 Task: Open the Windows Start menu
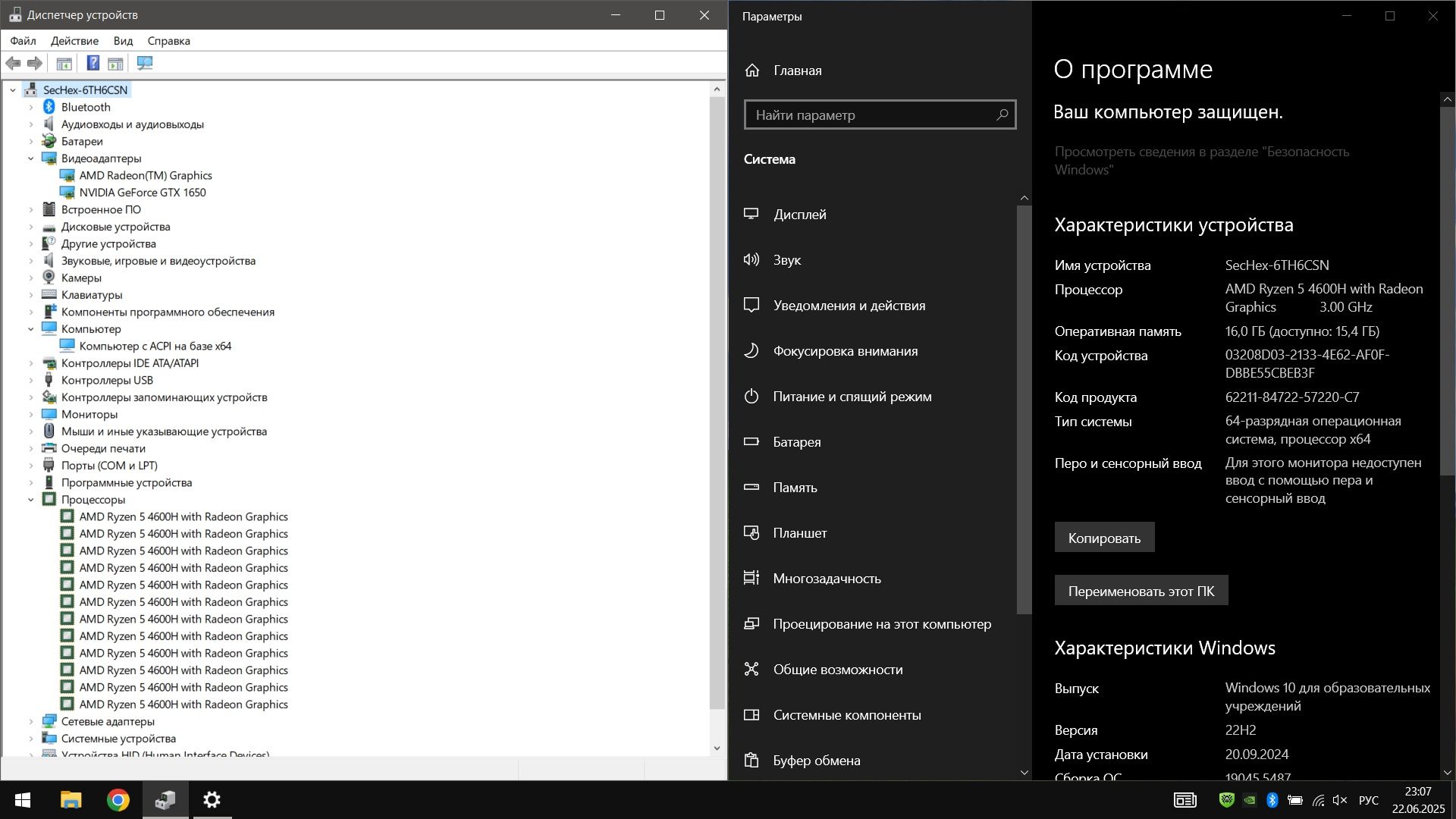[x=22, y=800]
